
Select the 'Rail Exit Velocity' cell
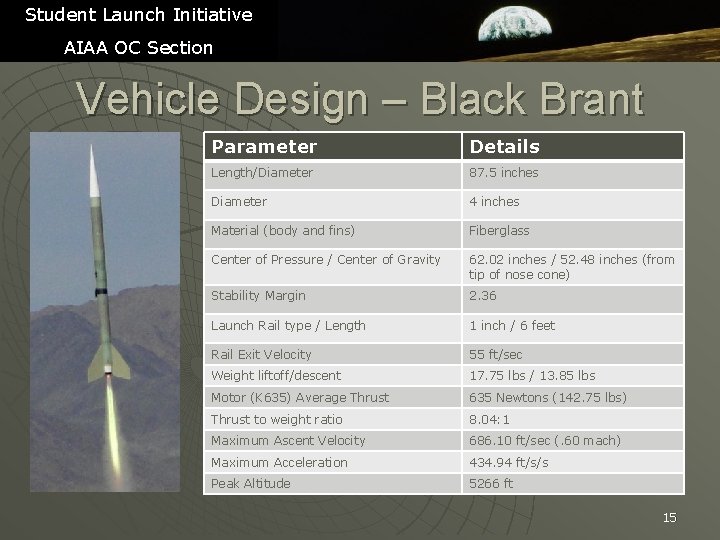333,354
